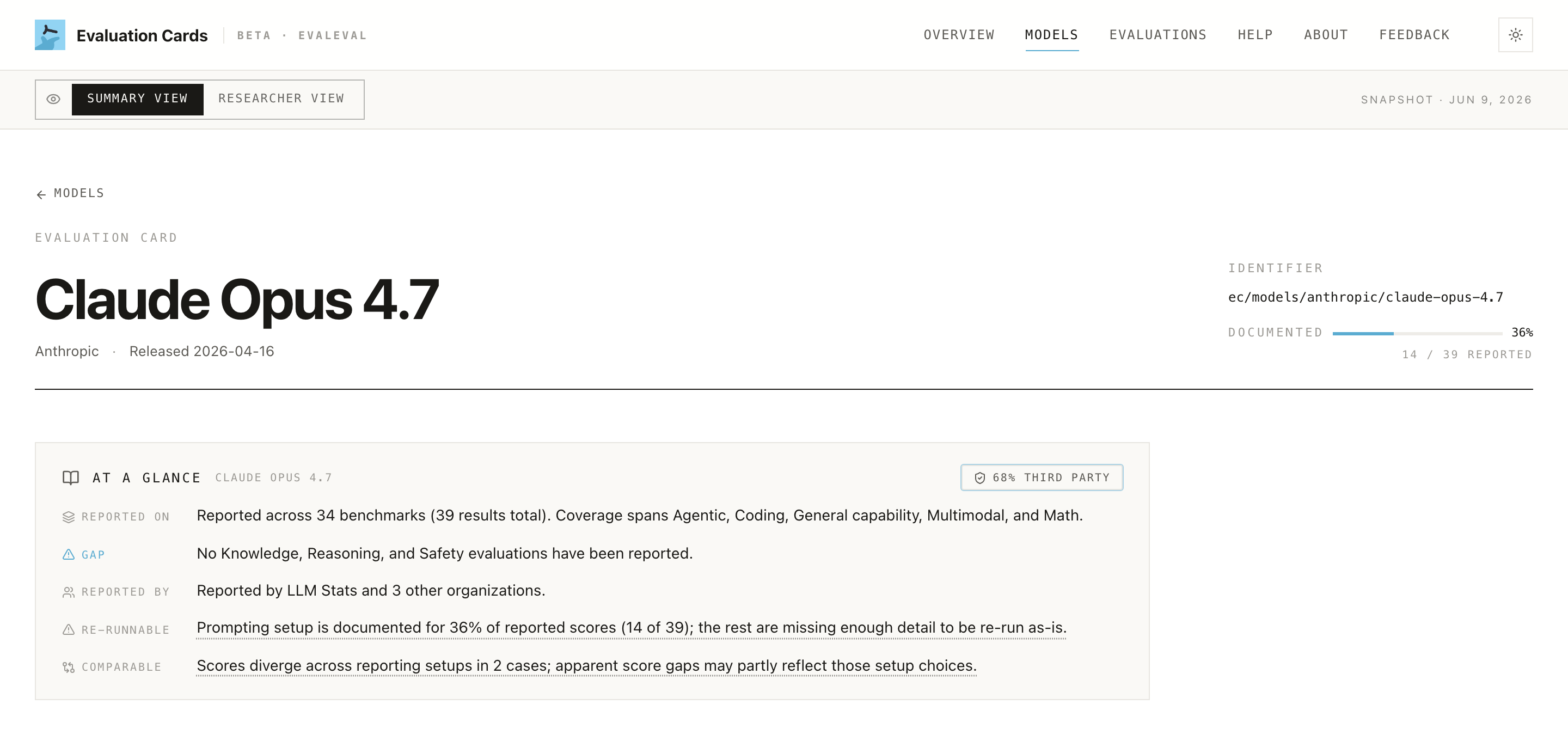Click the warning triangle beside Re-runnable
The height and width of the screenshot is (735, 1568).
tap(68, 630)
